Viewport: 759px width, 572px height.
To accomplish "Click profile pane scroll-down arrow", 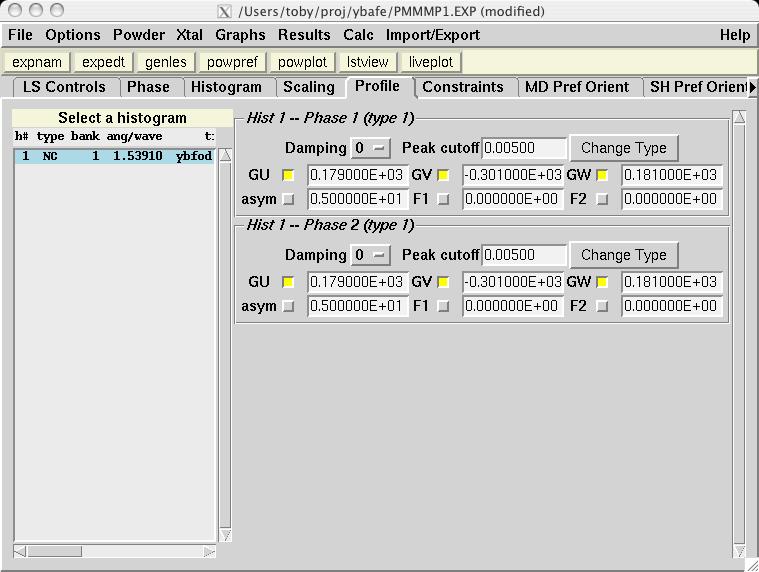I will [x=740, y=551].
